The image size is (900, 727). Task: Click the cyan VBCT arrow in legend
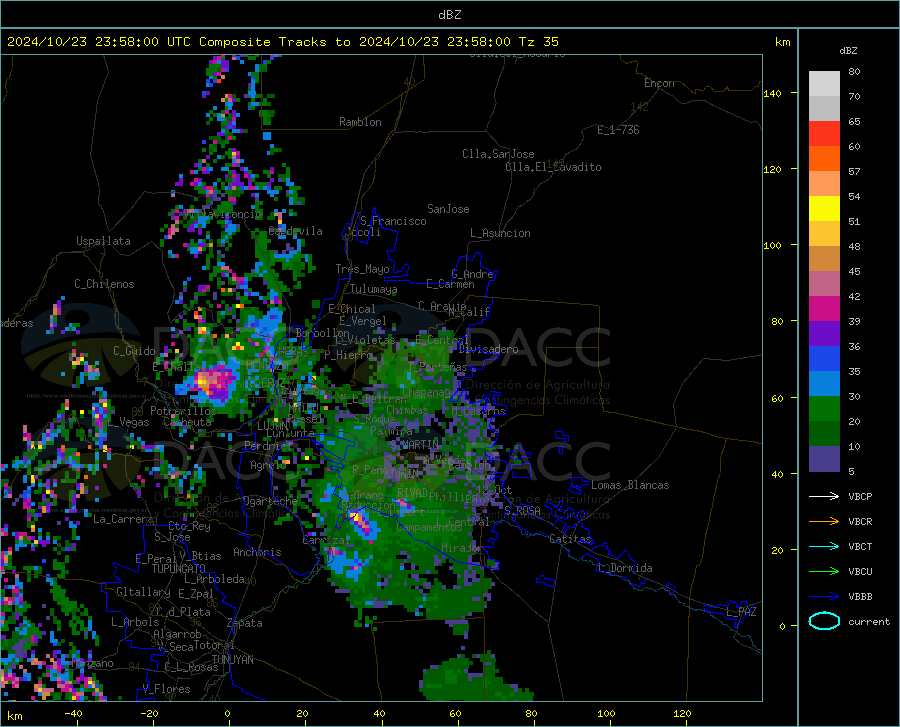tap(824, 546)
